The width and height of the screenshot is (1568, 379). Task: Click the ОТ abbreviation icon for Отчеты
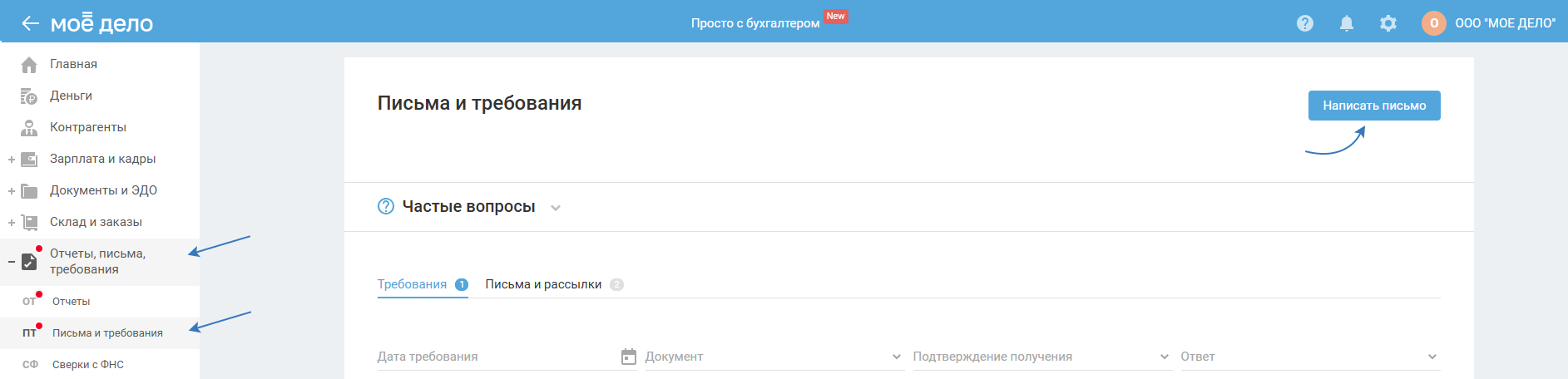[29, 302]
